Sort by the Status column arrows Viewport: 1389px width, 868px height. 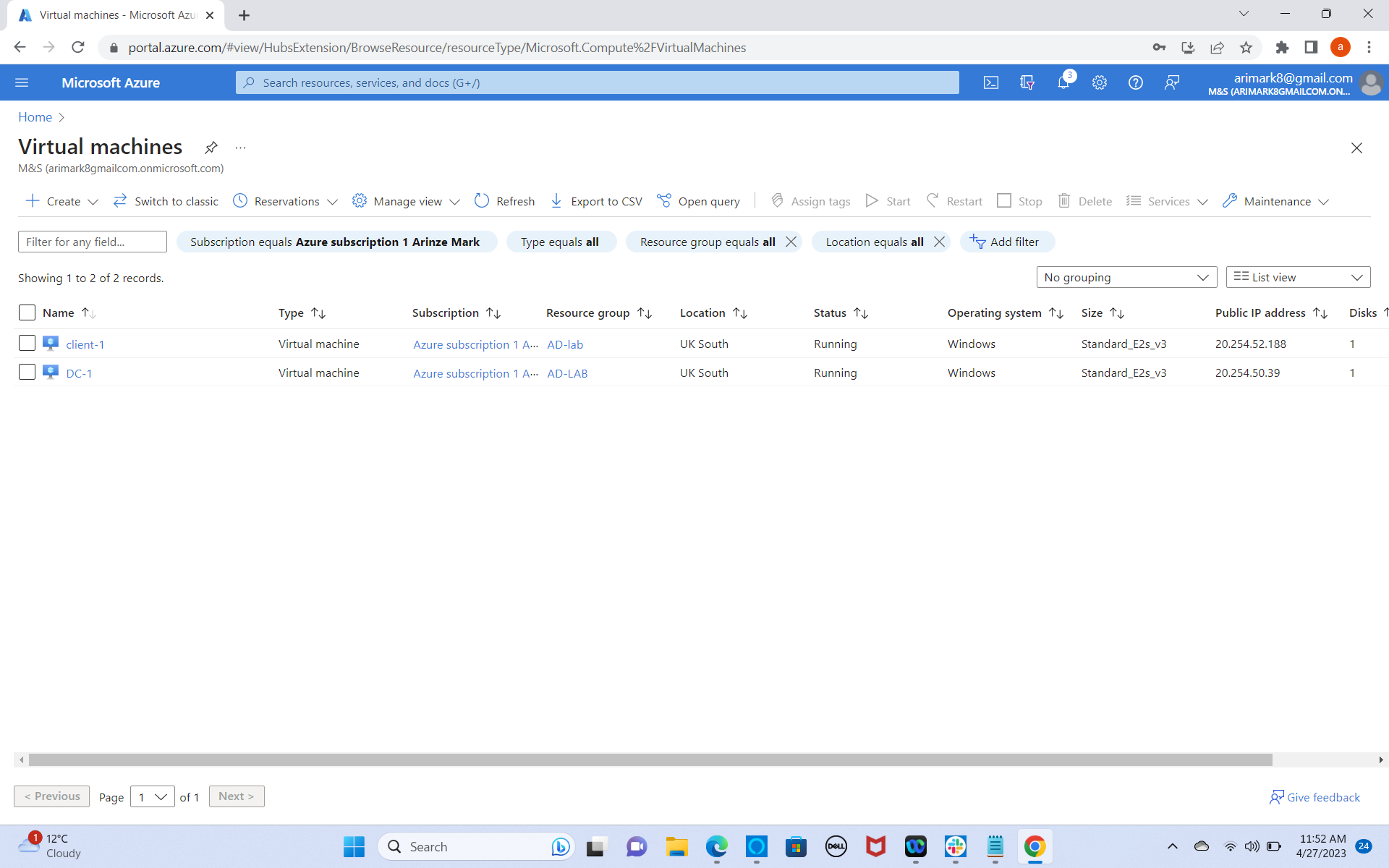pos(861,312)
